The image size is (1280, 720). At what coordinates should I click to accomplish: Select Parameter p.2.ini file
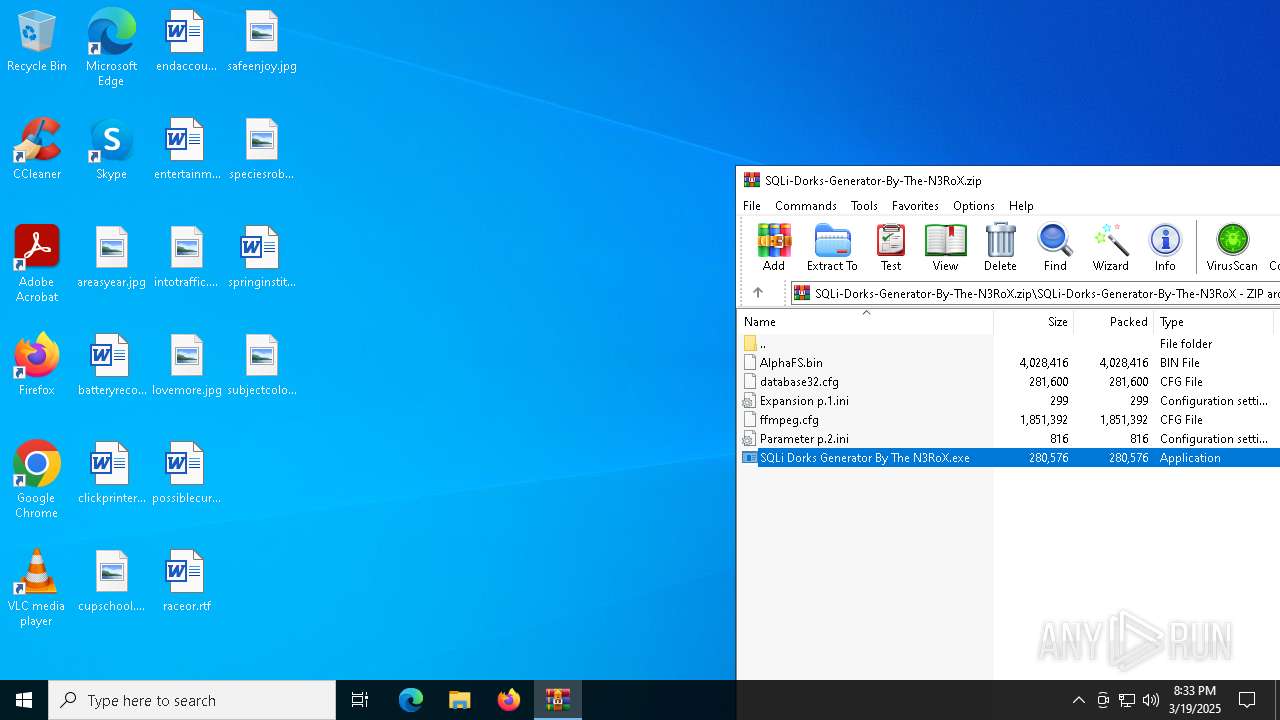[x=1009, y=438]
